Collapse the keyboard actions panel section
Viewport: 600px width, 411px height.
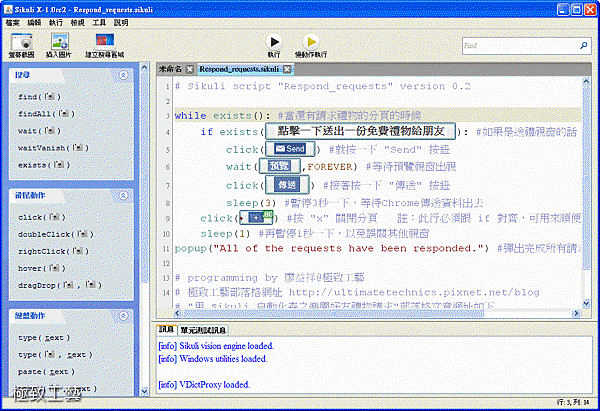point(123,316)
